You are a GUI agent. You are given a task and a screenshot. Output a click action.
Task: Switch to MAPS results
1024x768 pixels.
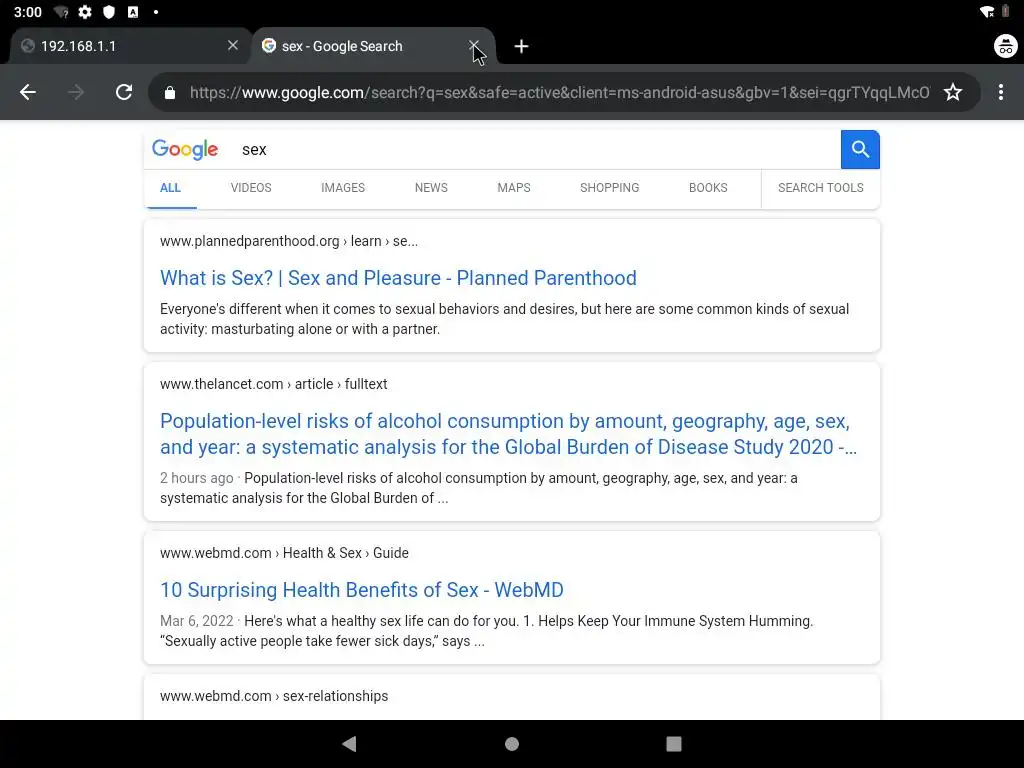pos(514,188)
